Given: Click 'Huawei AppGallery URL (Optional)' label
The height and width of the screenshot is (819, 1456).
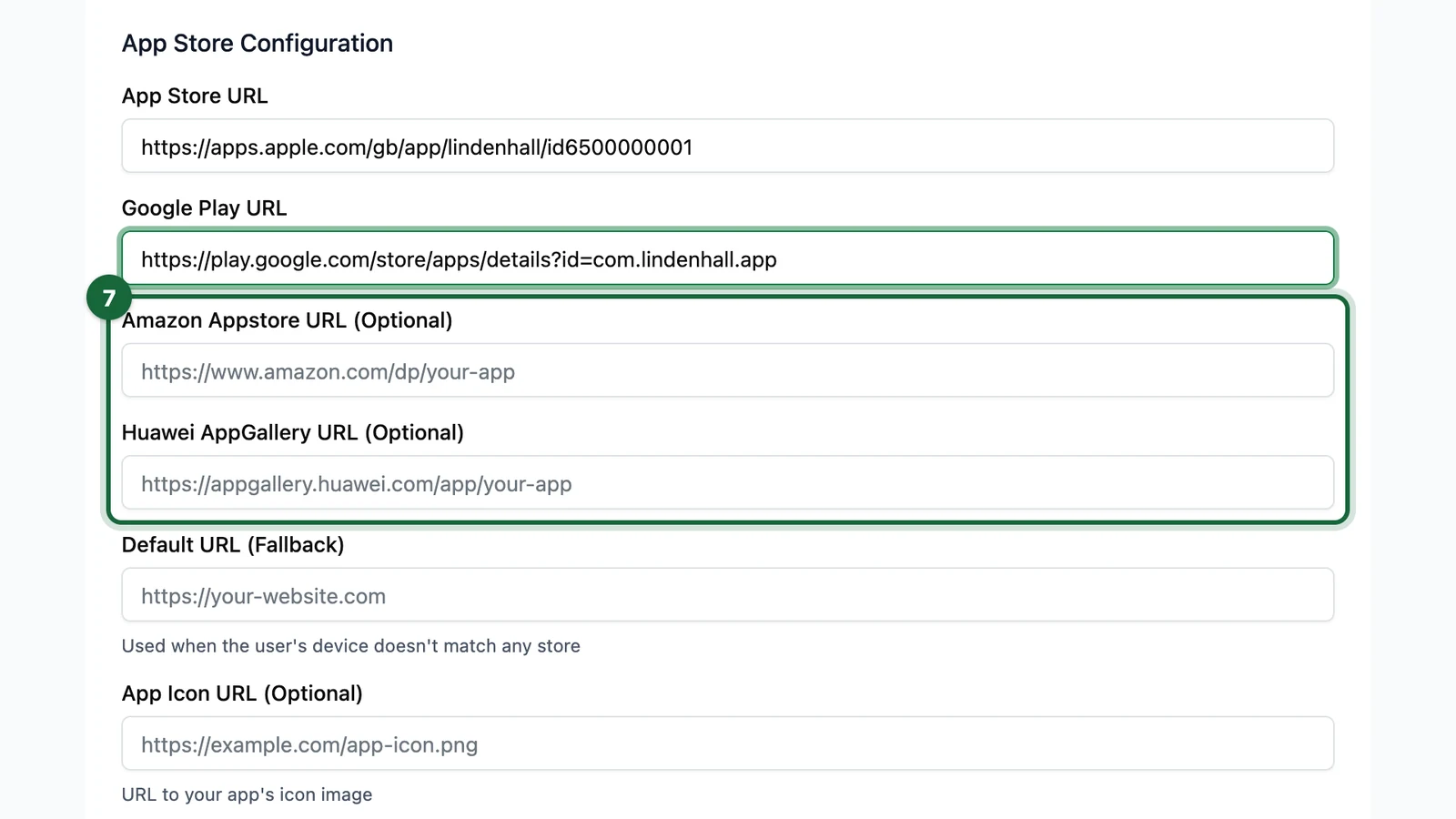Looking at the screenshot, I should tap(293, 432).
